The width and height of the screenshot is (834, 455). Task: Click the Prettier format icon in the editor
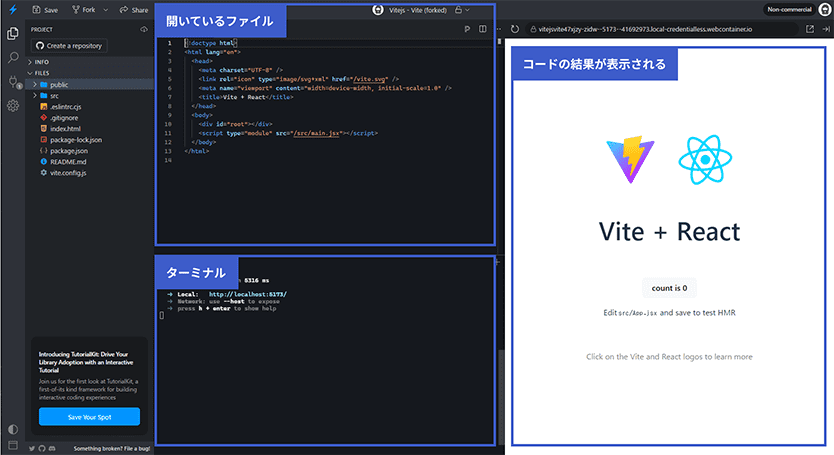point(467,29)
